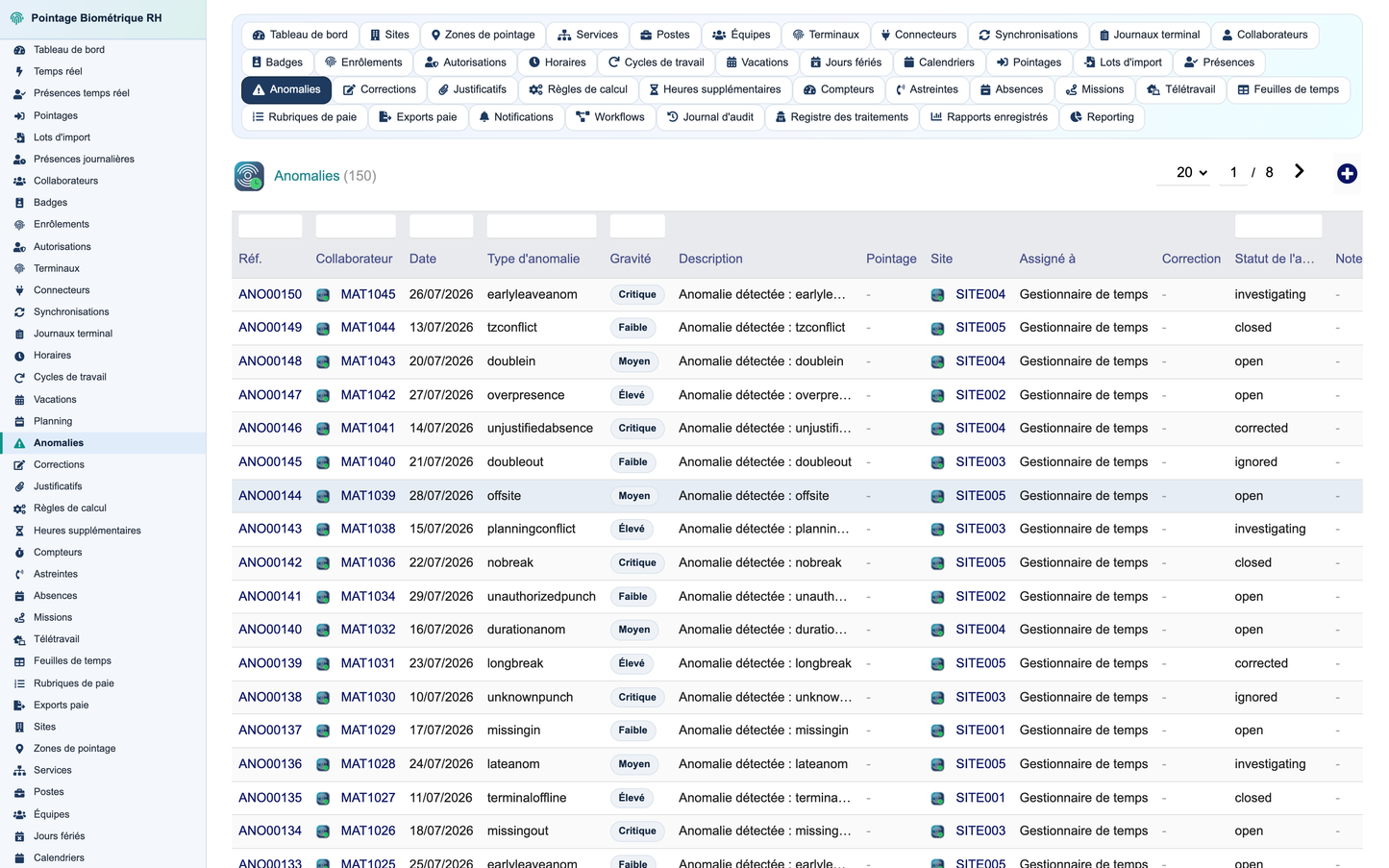
Task: Open anomaly ANO00144 link
Action: (x=270, y=496)
